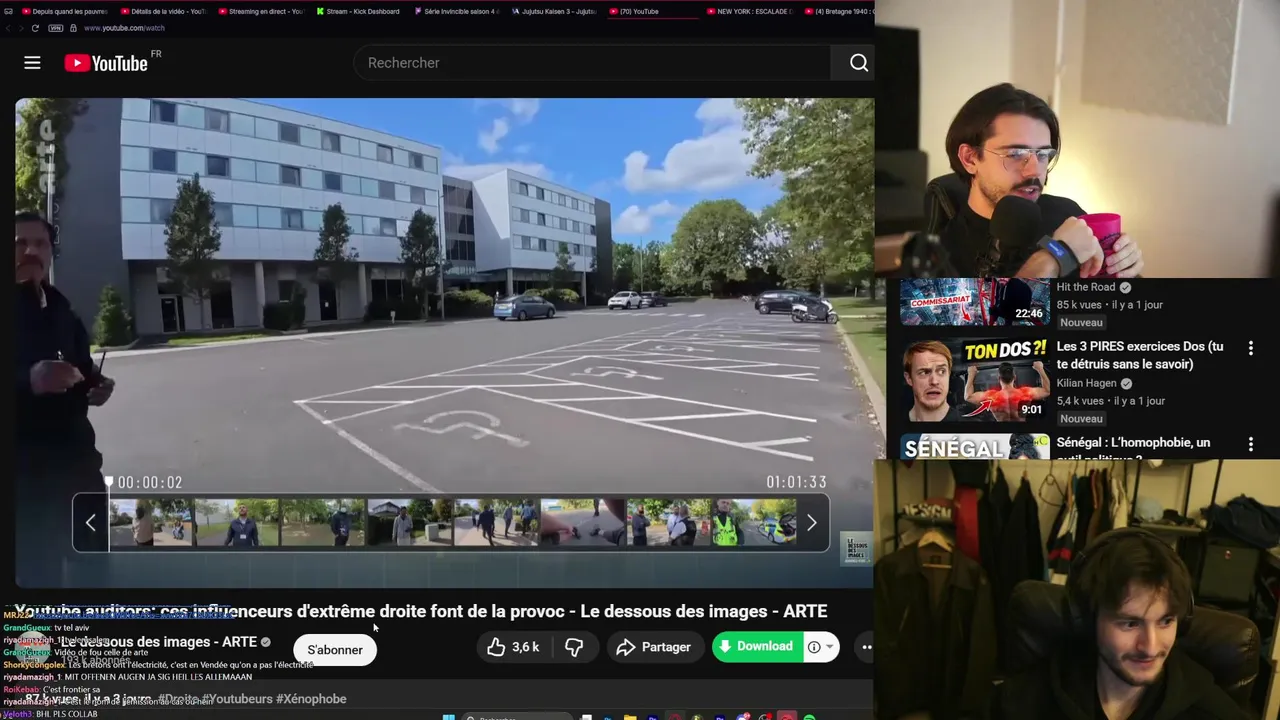Go forward with the browser forward arrow
The height and width of the screenshot is (720, 1280).
pos(22,28)
